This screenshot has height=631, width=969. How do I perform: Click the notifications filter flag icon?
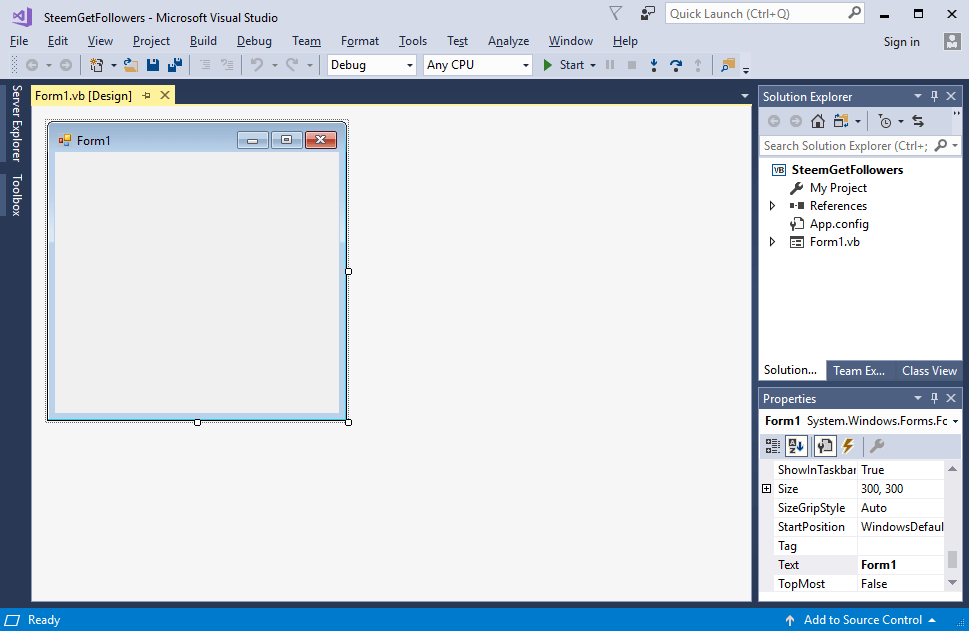[x=616, y=13]
